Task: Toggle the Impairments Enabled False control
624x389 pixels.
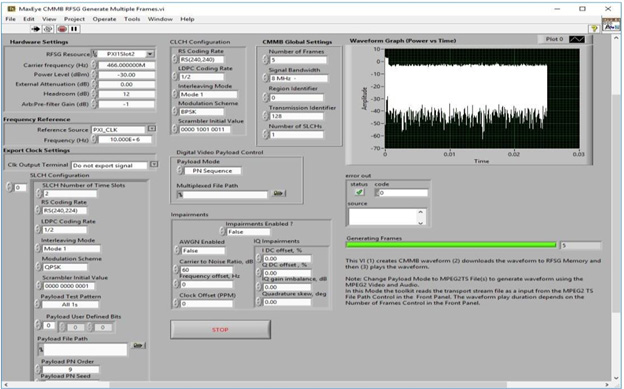Action: point(248,232)
